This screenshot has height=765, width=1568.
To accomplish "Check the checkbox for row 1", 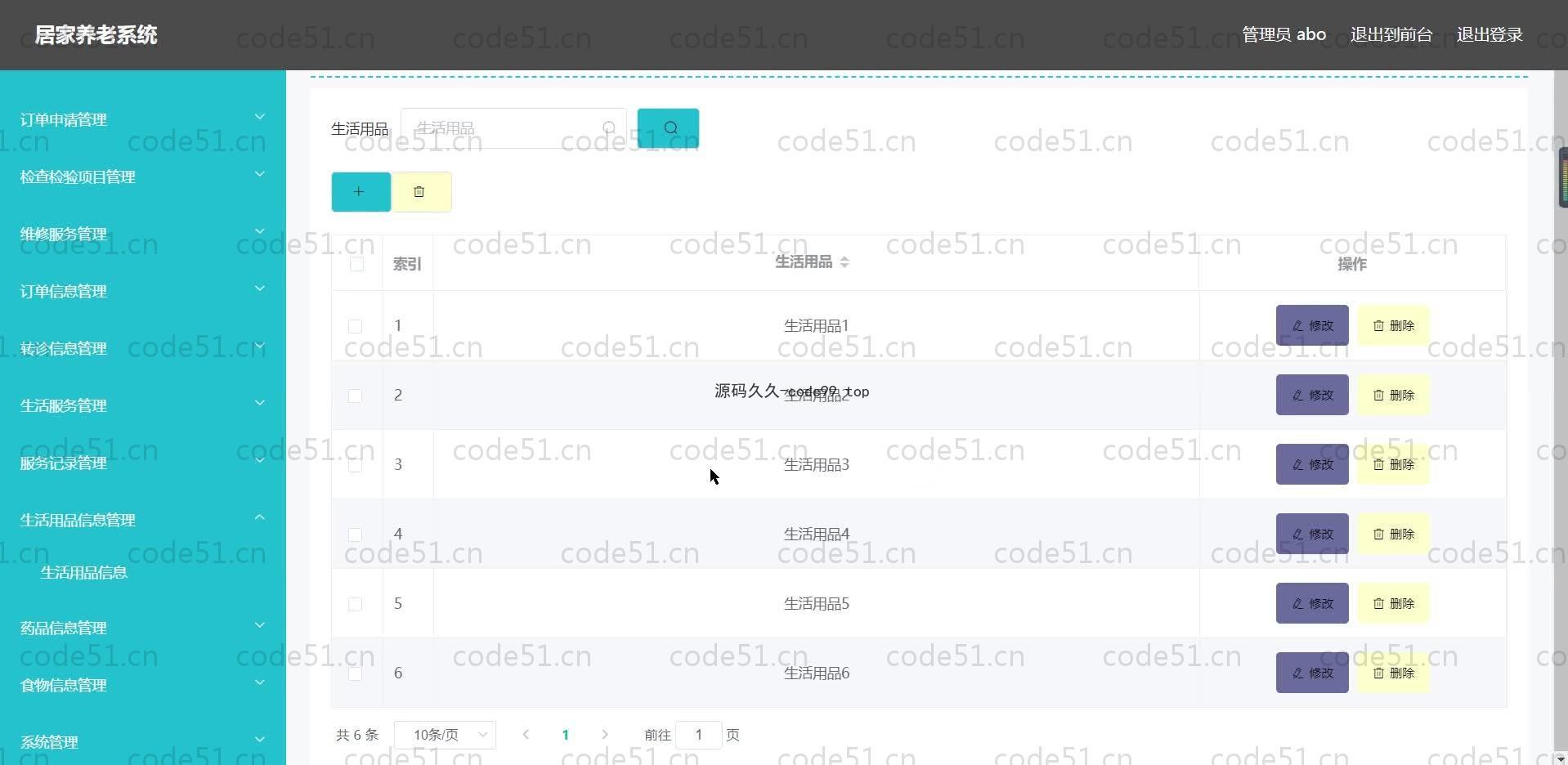I will coord(355,326).
